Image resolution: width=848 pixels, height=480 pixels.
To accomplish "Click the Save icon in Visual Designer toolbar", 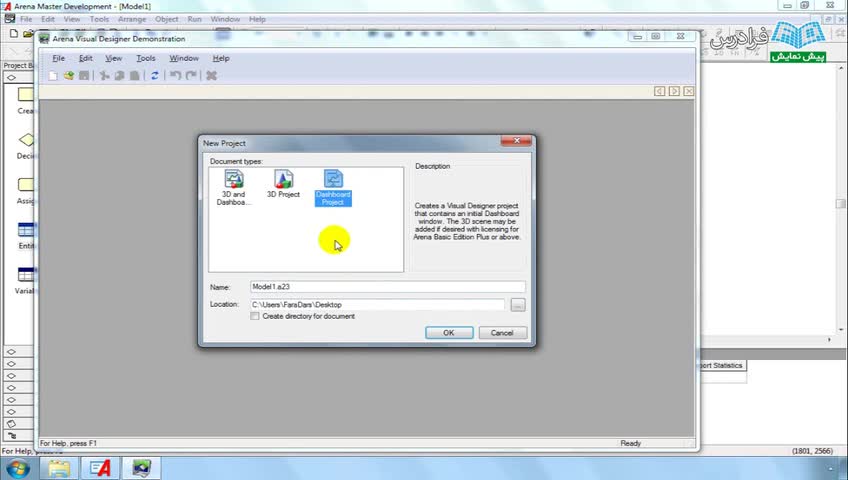I will (x=84, y=76).
